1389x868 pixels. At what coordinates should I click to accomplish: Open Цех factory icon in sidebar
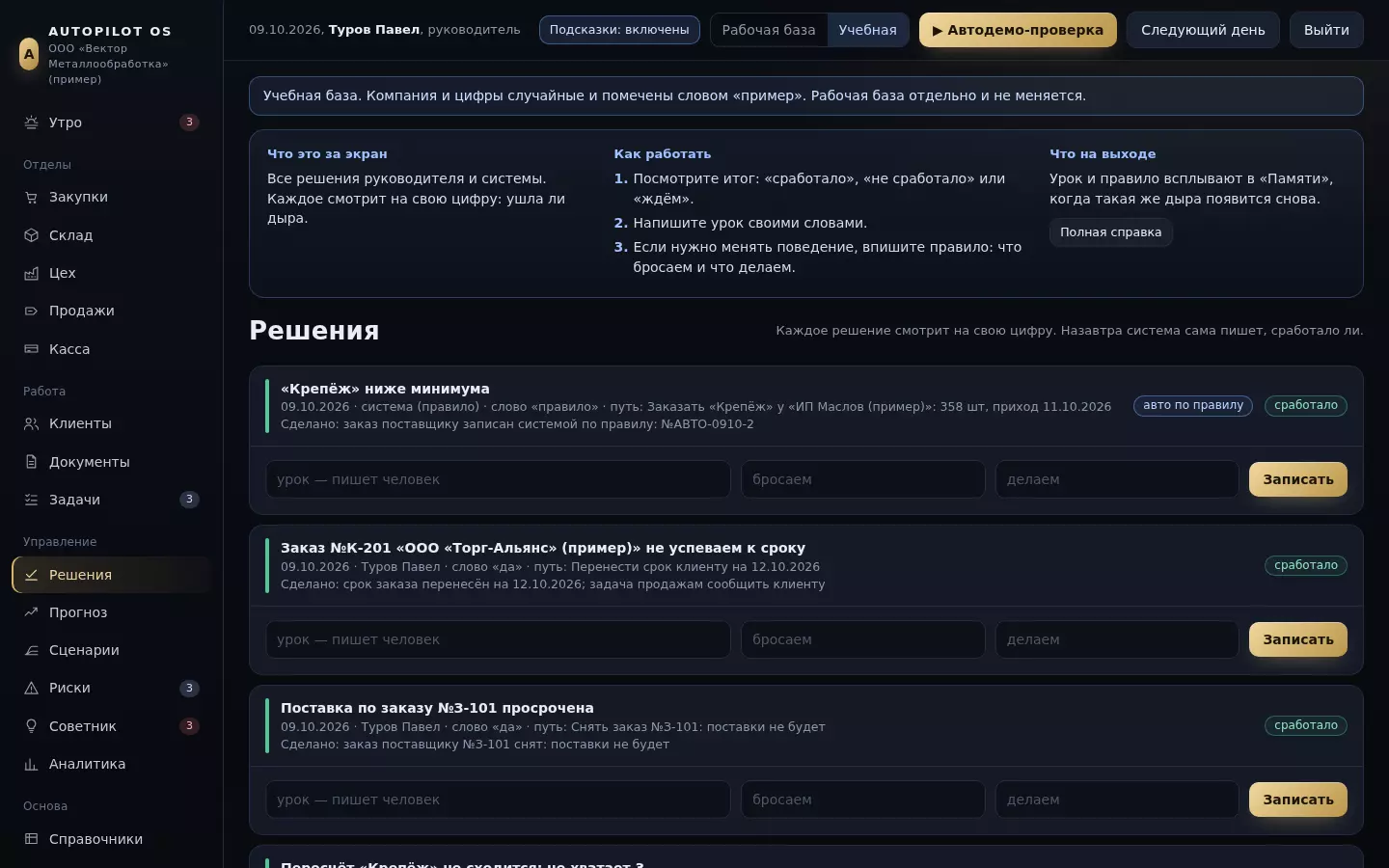[x=31, y=273]
